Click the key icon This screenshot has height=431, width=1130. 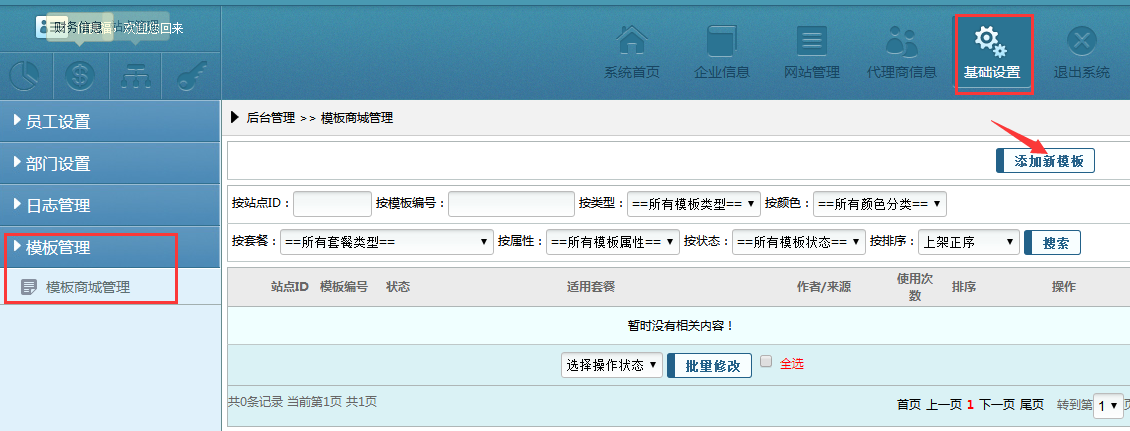coord(190,74)
